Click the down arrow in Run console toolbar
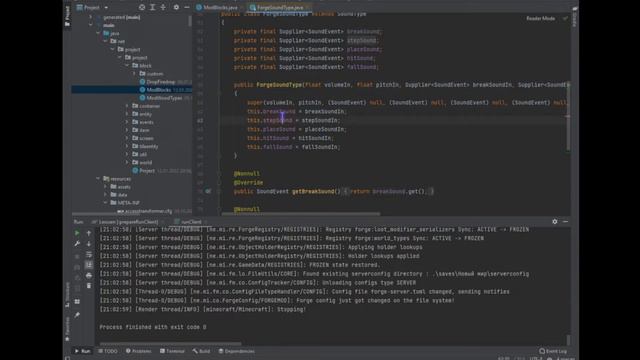This screenshot has width=640, height=360. point(89,244)
